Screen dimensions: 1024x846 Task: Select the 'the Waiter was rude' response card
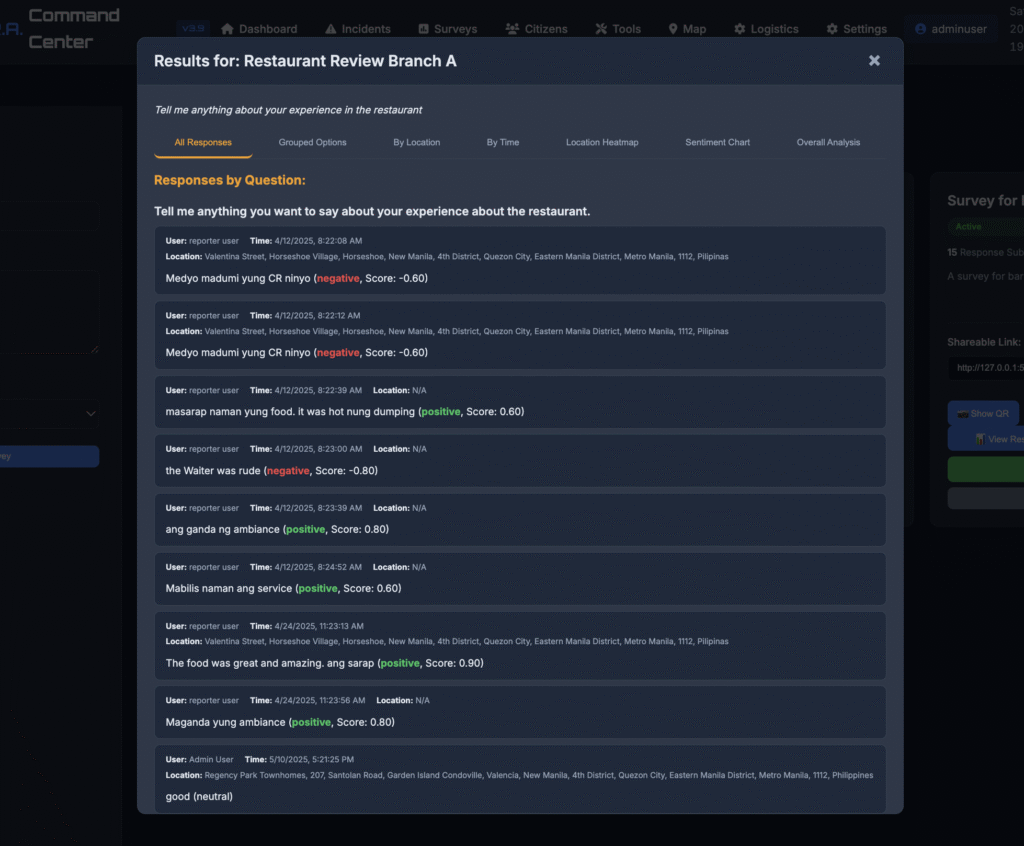tap(520, 461)
